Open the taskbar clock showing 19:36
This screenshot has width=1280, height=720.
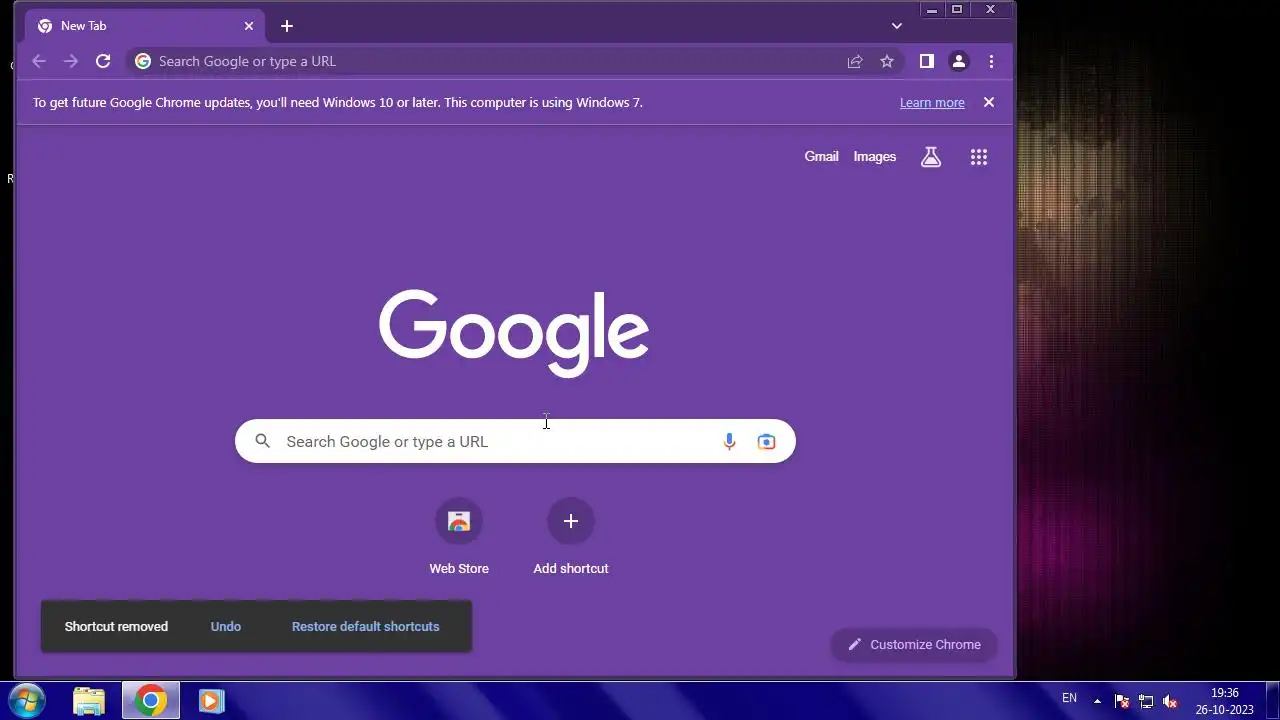pos(1224,701)
